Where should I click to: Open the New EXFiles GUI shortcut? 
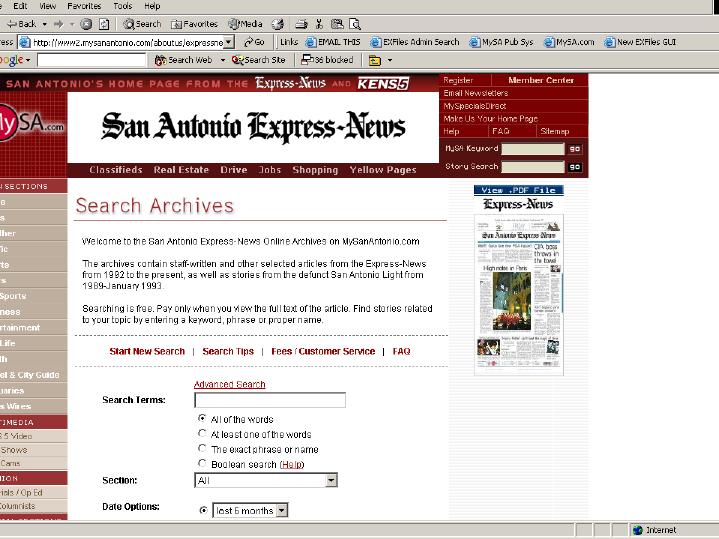[640, 42]
